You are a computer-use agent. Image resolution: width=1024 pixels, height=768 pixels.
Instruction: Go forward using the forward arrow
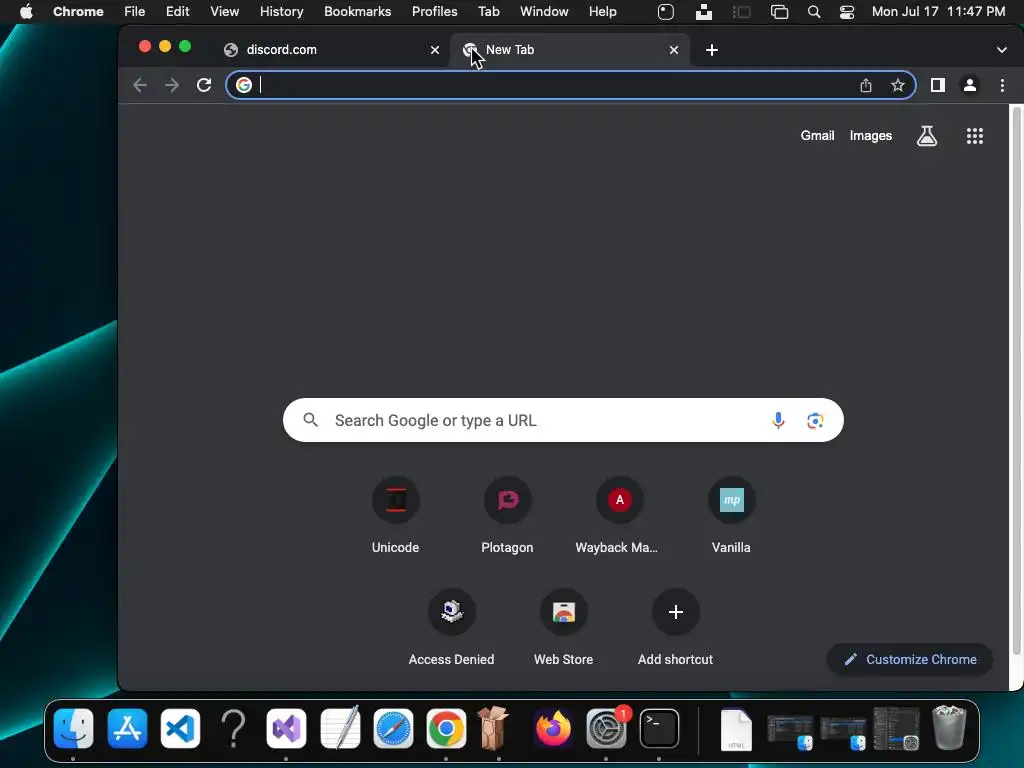pyautogui.click(x=172, y=85)
